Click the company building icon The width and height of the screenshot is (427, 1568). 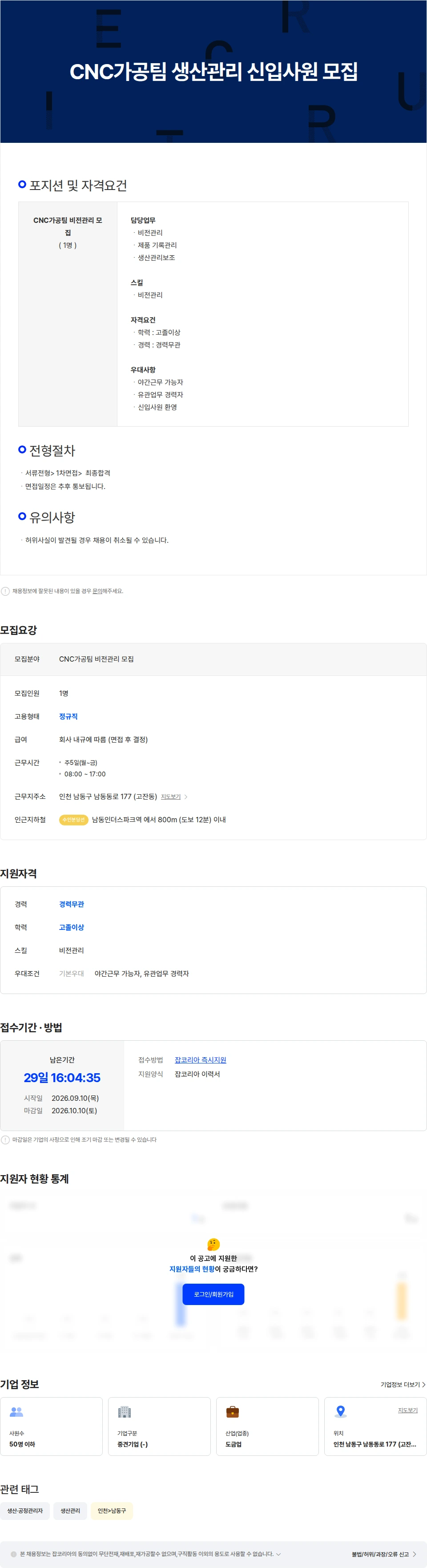coord(125,1411)
